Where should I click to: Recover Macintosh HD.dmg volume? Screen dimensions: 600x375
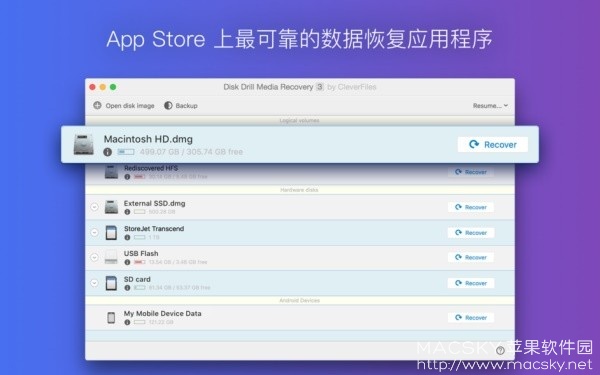[493, 145]
